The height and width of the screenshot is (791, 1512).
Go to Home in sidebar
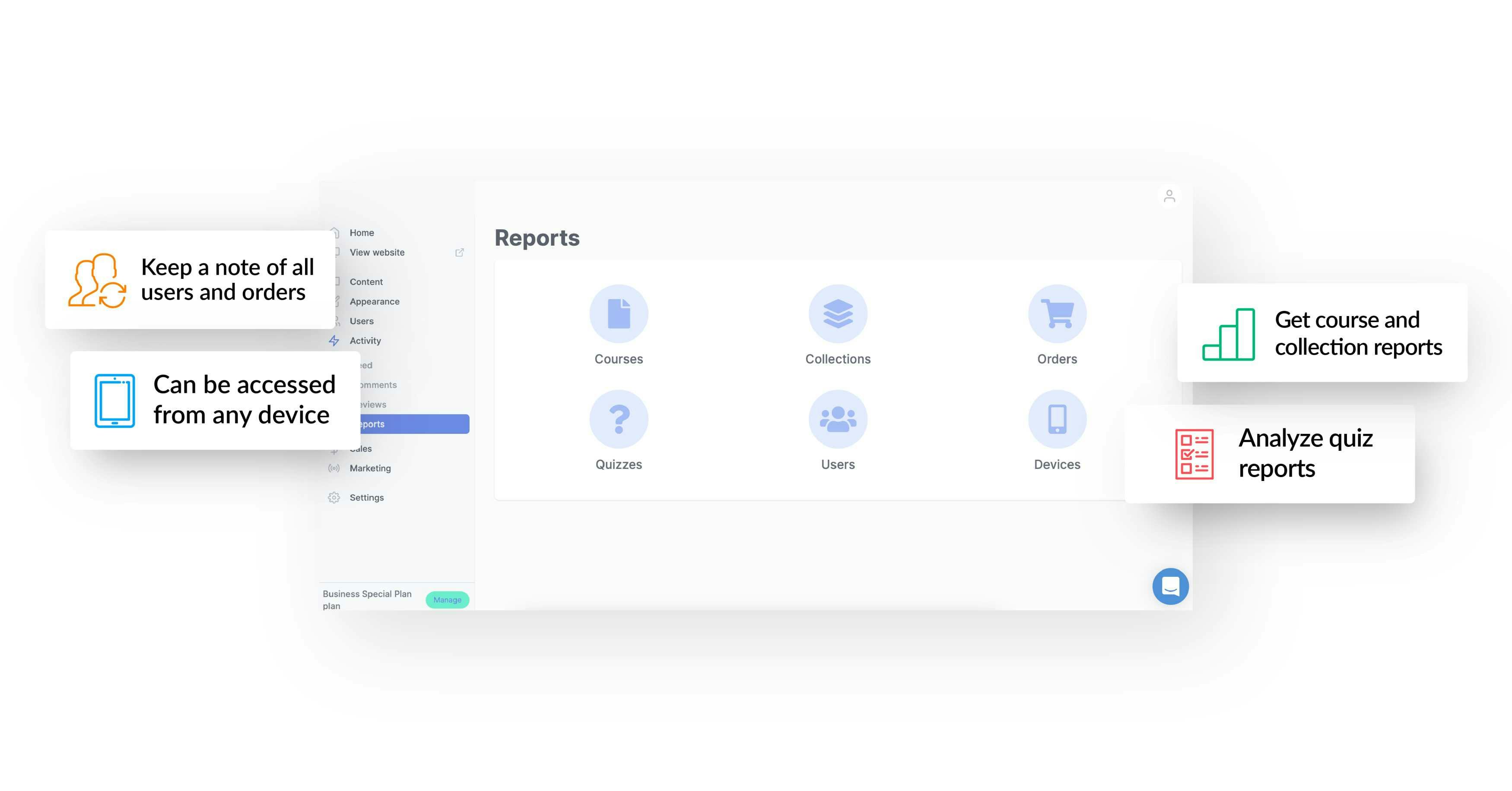coord(362,233)
